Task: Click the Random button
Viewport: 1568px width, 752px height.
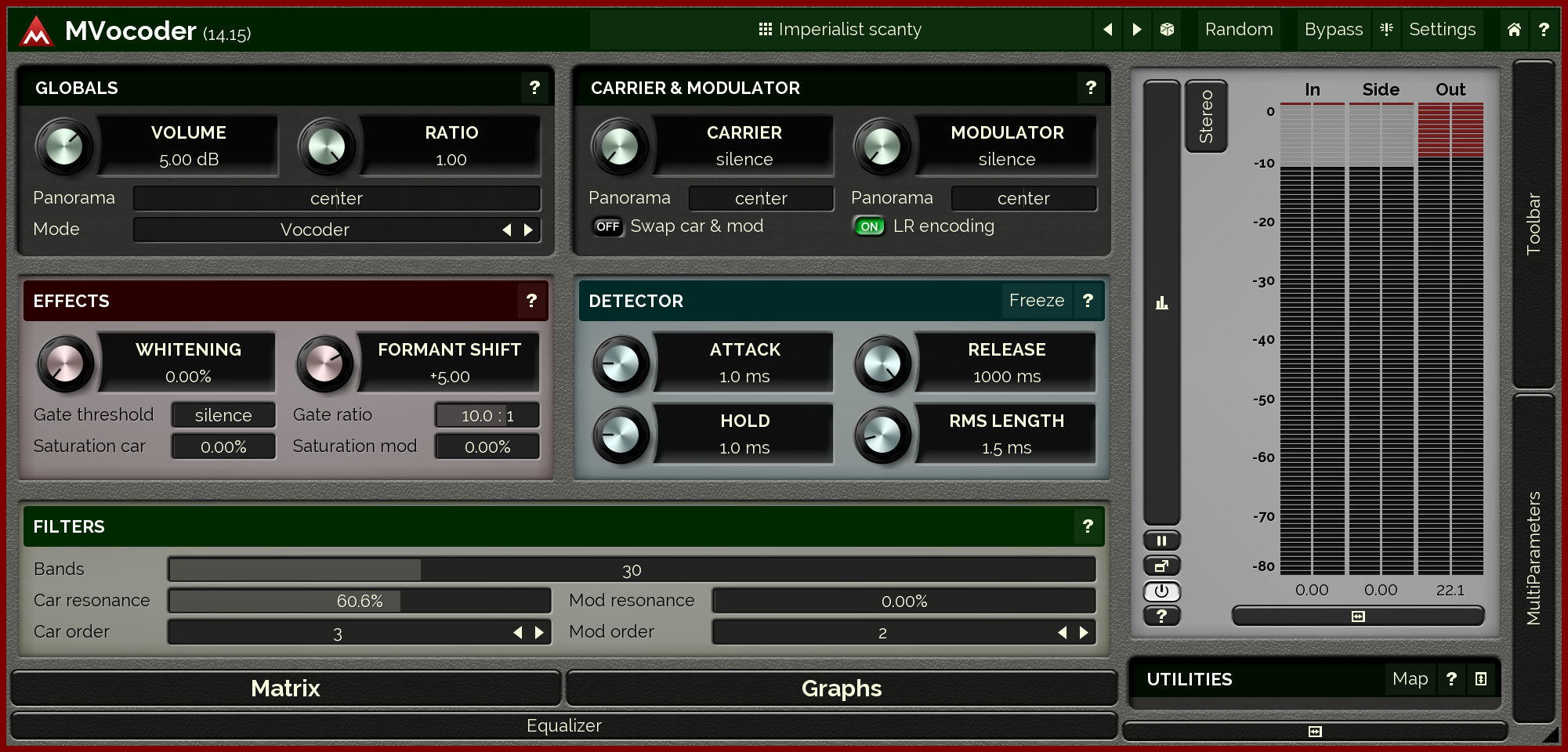Action: pos(1238,30)
